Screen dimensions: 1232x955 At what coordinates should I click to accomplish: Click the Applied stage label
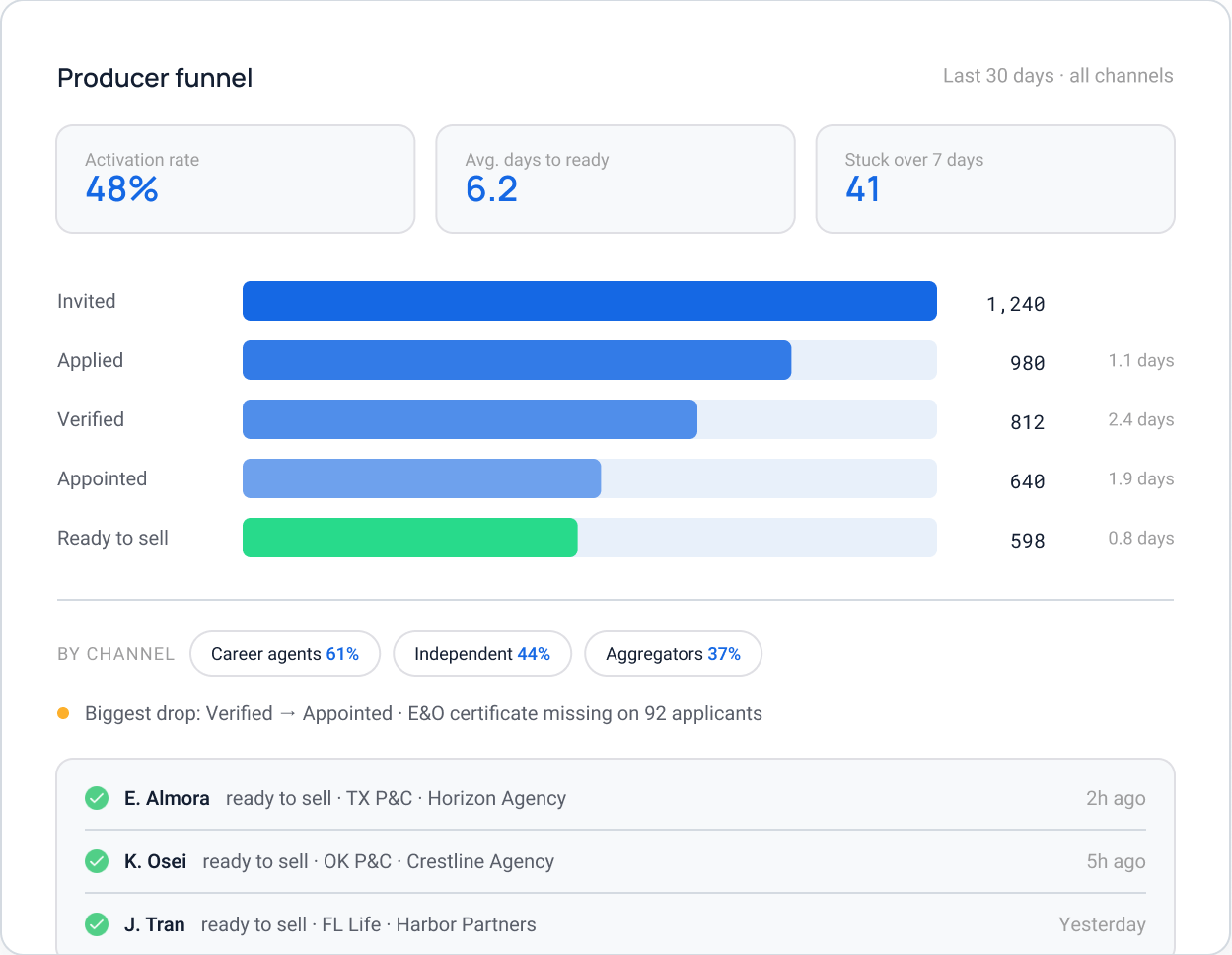(x=91, y=360)
